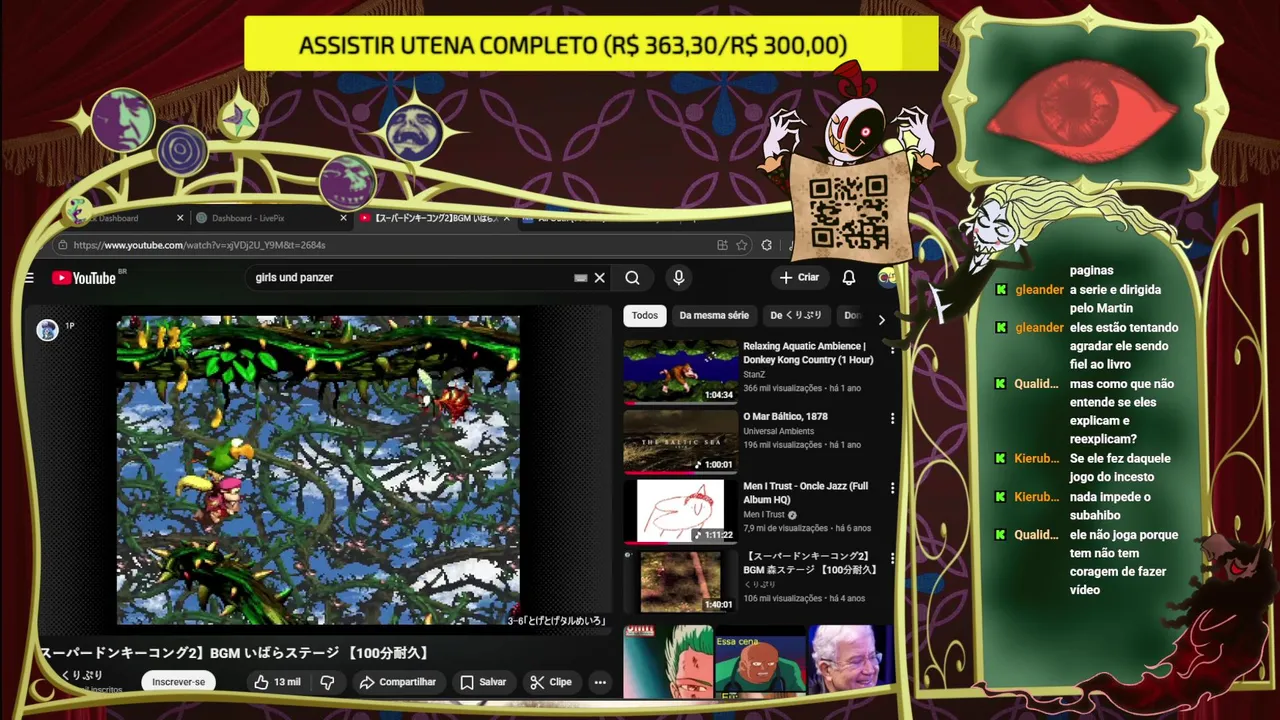Viewport: 1280px width, 720px height.
Task: Click the QR code on the overlay
Action: coord(848,211)
